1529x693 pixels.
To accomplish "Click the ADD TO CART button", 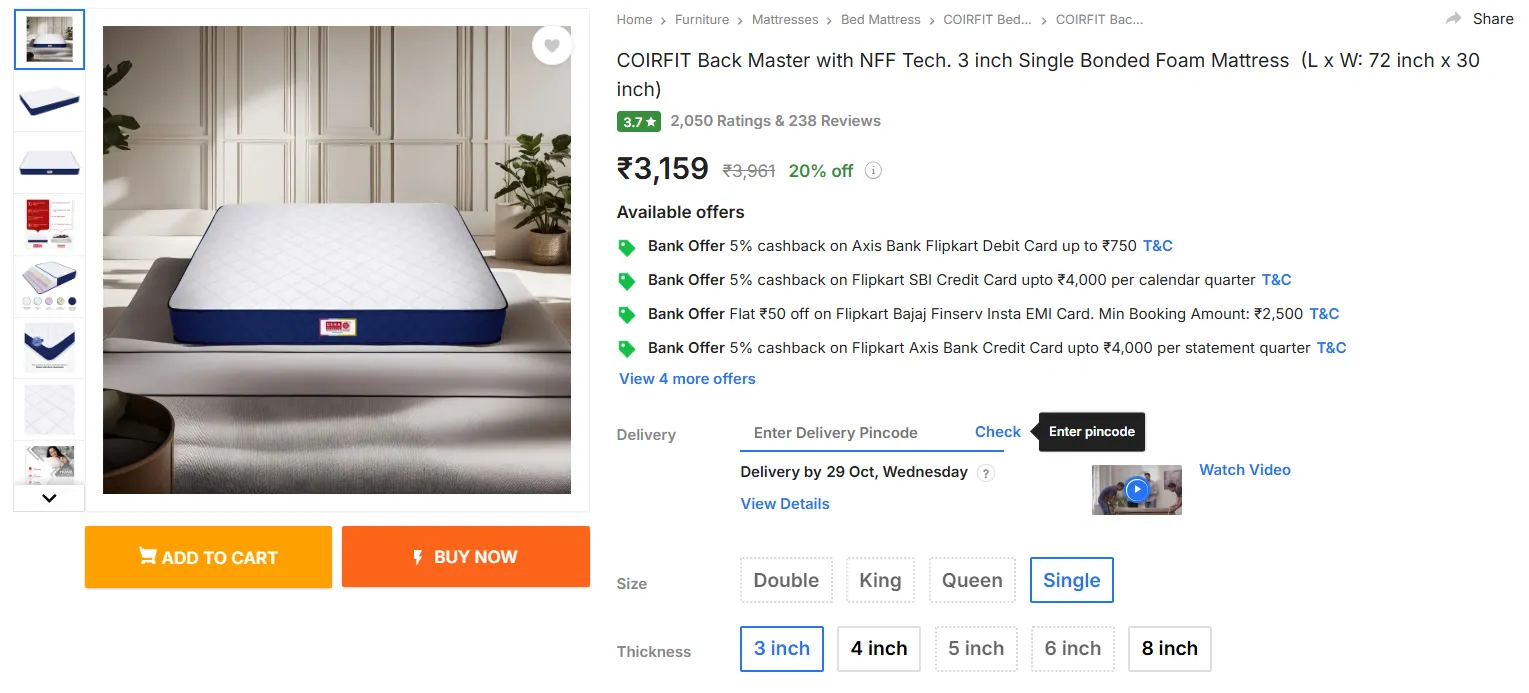I will coord(208,557).
